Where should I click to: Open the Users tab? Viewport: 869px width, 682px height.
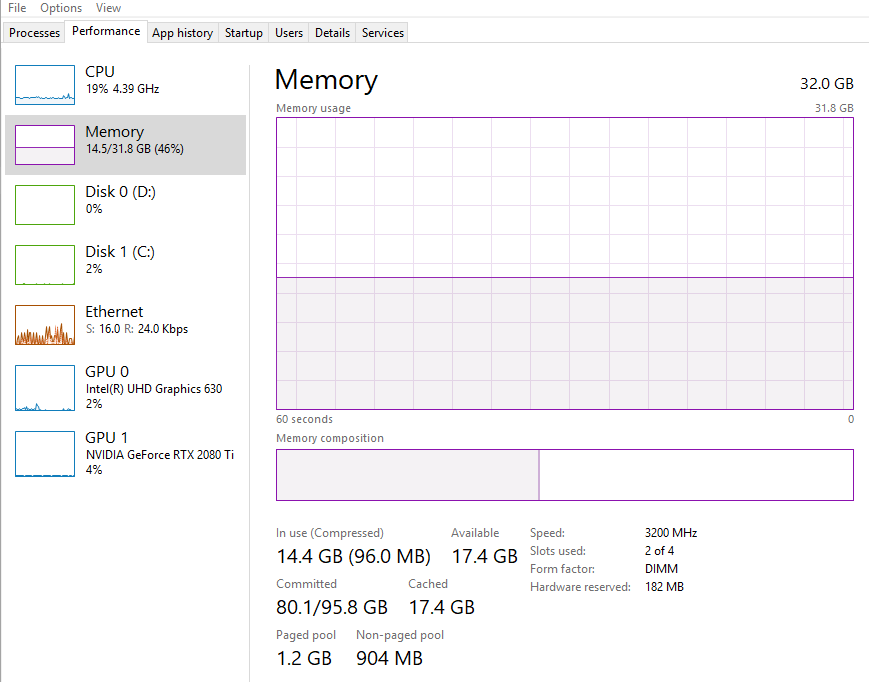click(x=288, y=32)
